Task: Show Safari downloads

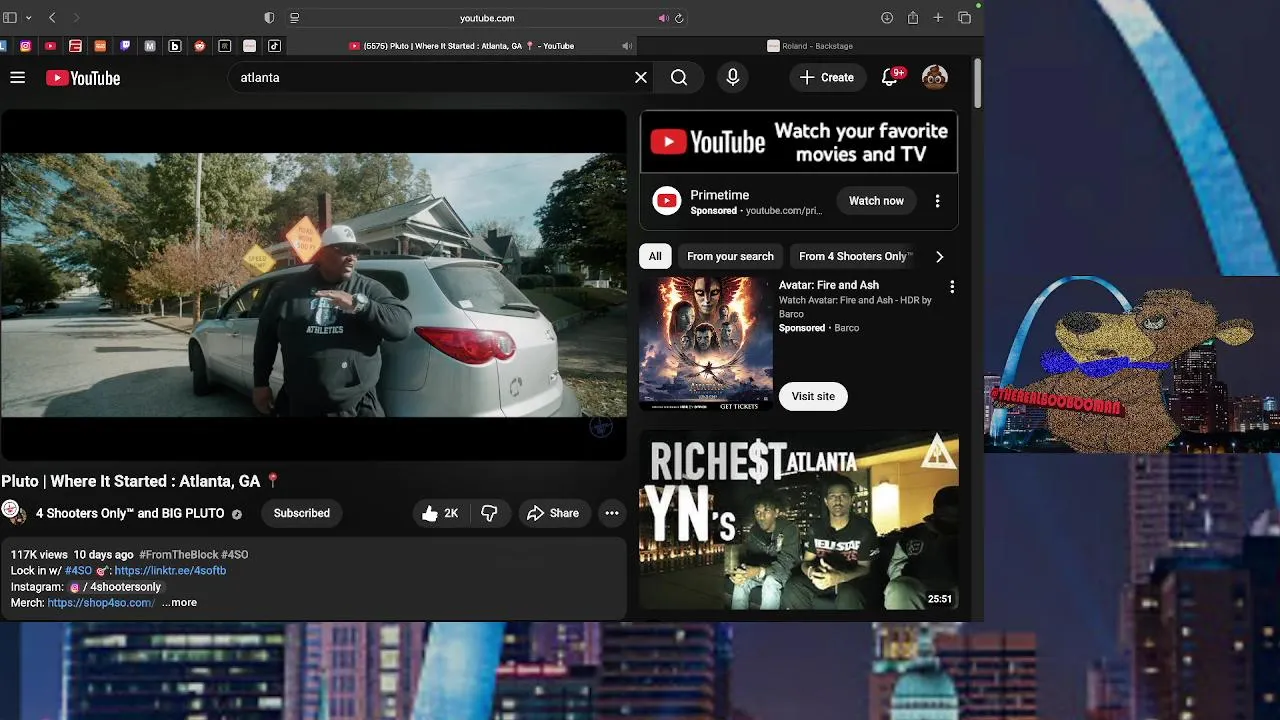Action: (x=887, y=18)
